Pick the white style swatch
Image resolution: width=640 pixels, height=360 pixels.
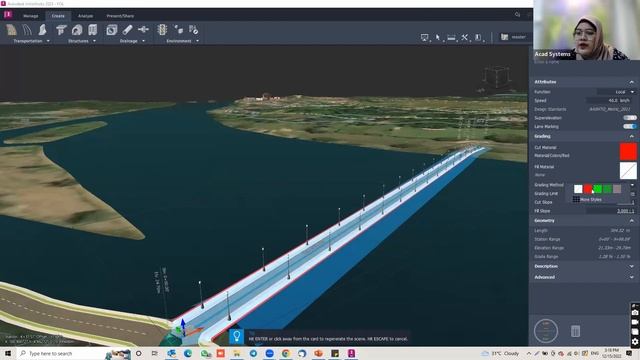pos(578,189)
